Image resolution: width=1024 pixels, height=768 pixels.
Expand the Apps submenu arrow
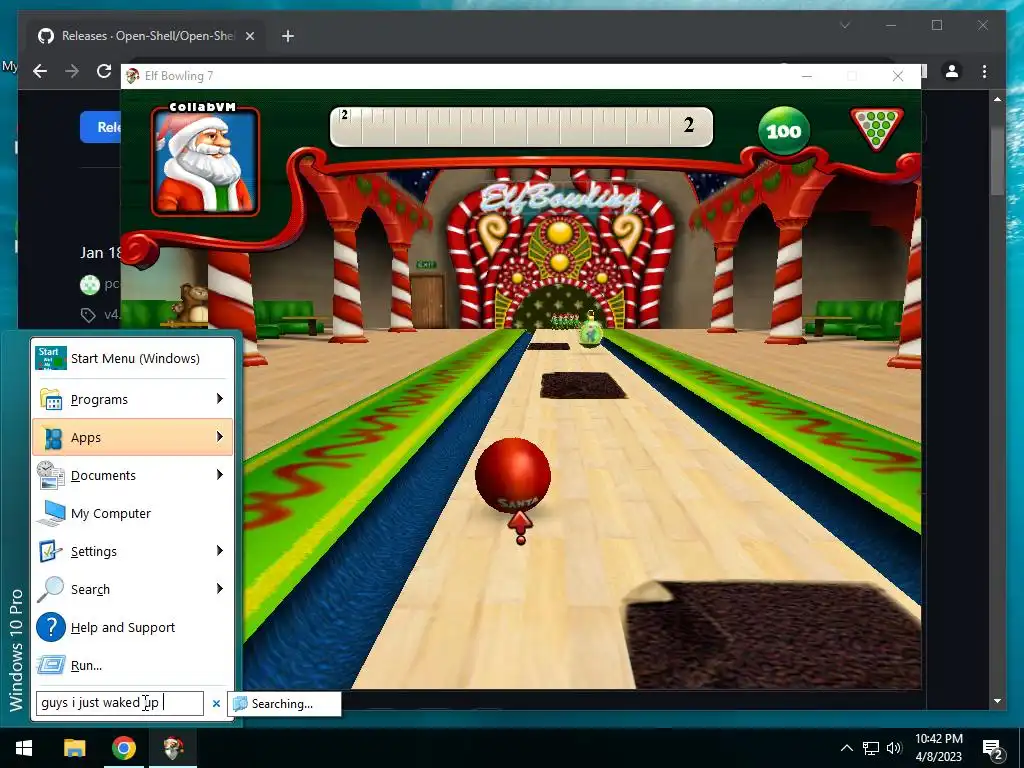click(x=220, y=436)
